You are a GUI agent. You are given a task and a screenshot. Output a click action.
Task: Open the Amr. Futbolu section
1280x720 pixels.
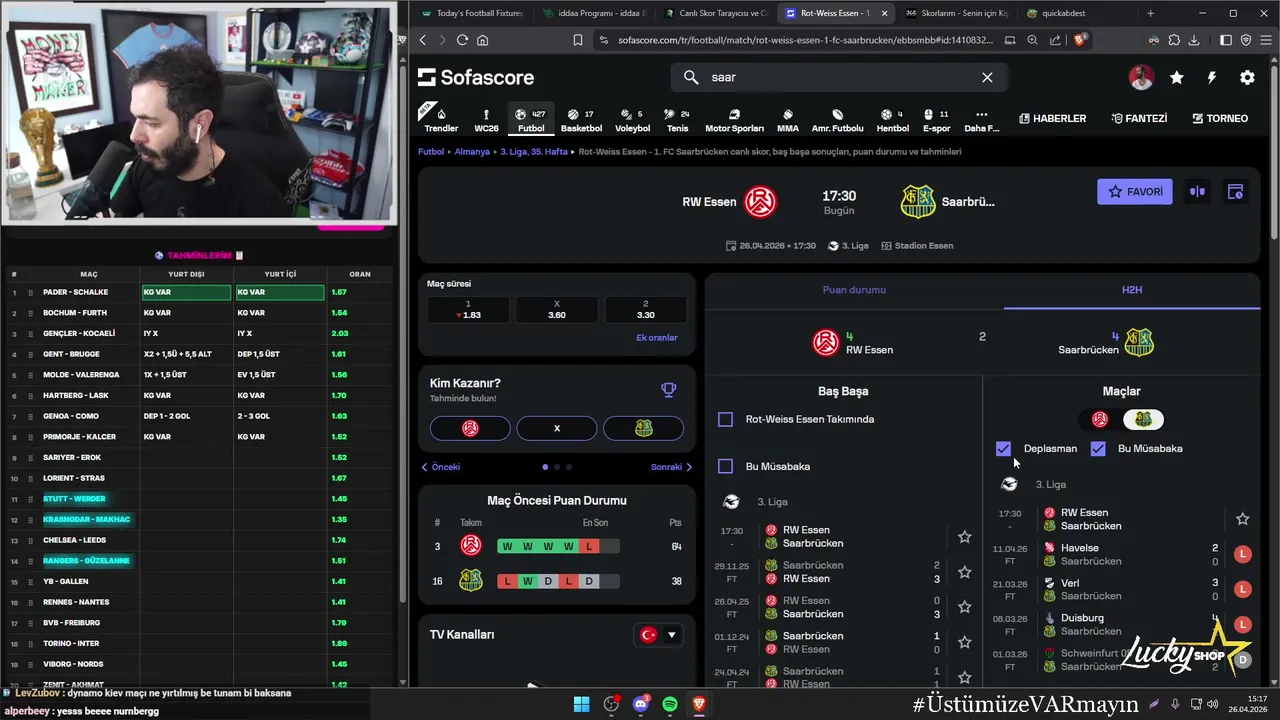(x=837, y=119)
